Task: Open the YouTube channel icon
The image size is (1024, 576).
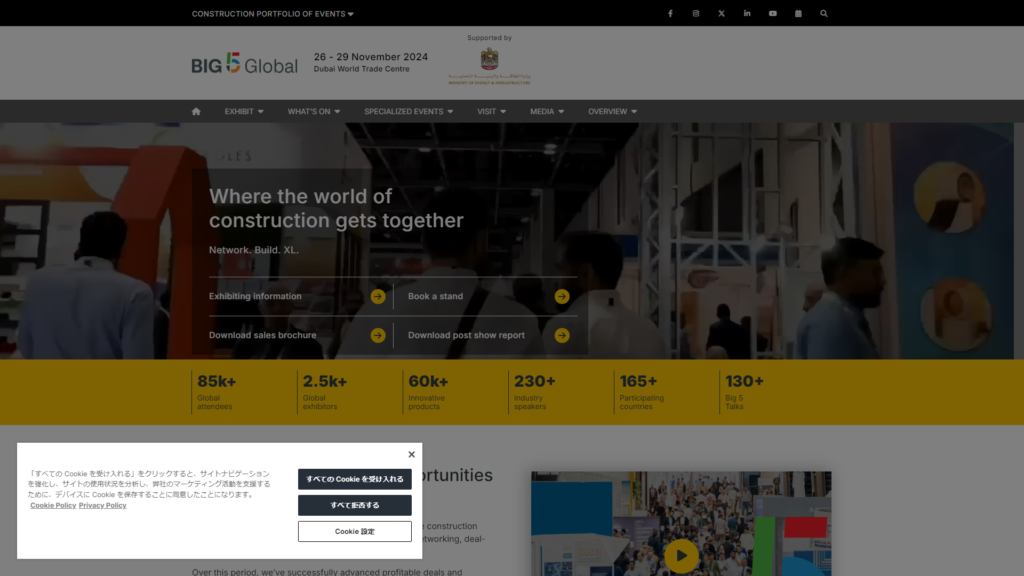Action: (x=773, y=13)
